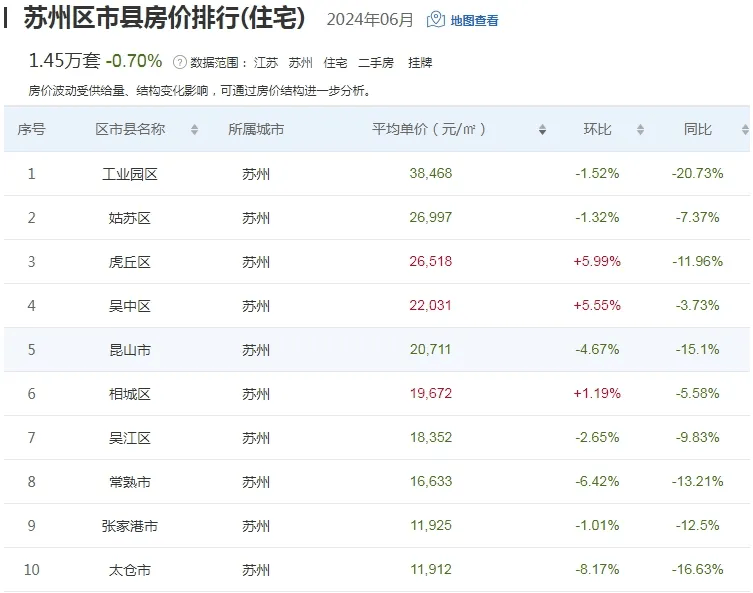Open the 工业园区 district entry
Screen dimensions: 753x593
(130, 174)
